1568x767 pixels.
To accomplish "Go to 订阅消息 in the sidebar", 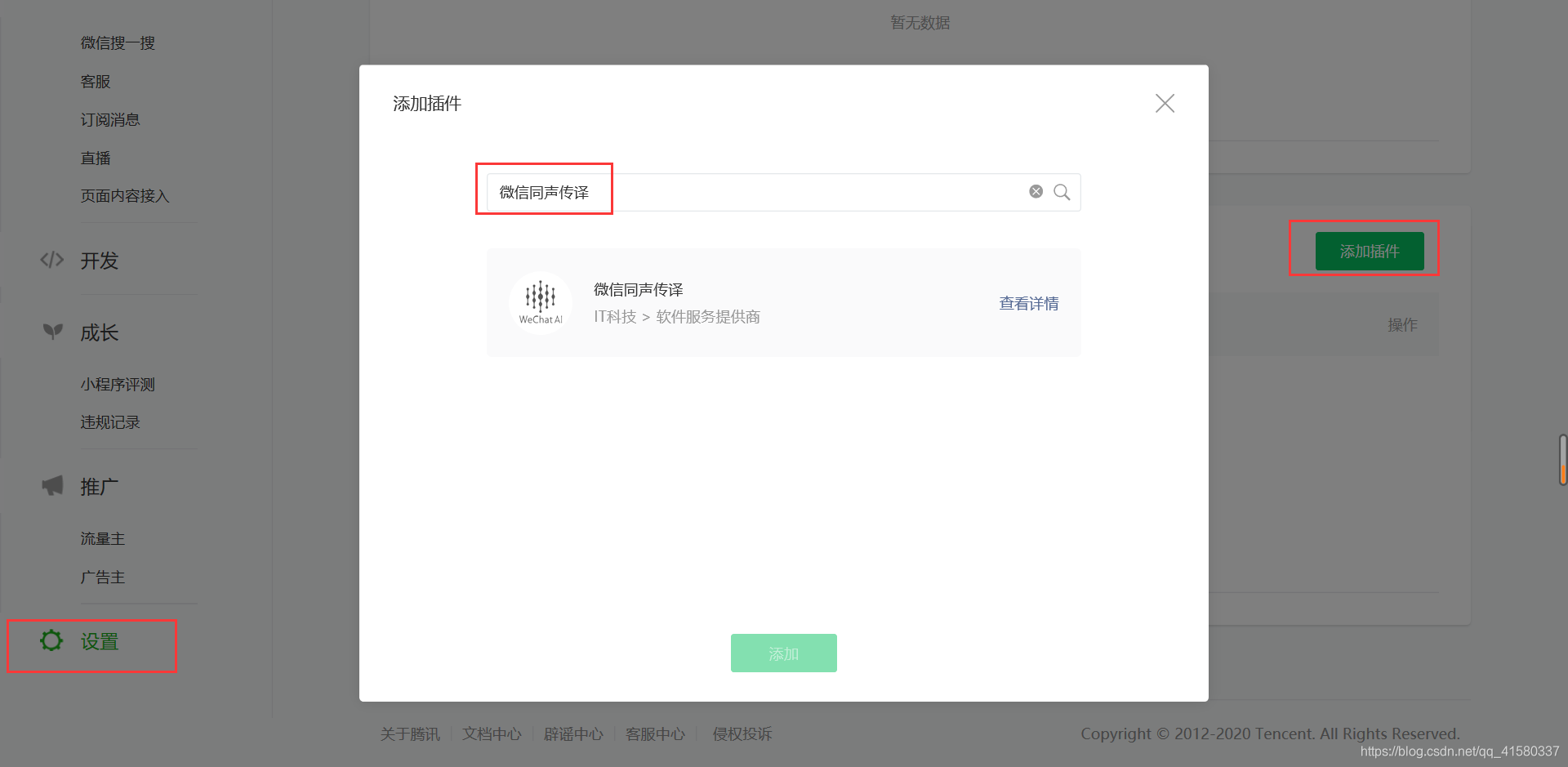I will point(110,120).
